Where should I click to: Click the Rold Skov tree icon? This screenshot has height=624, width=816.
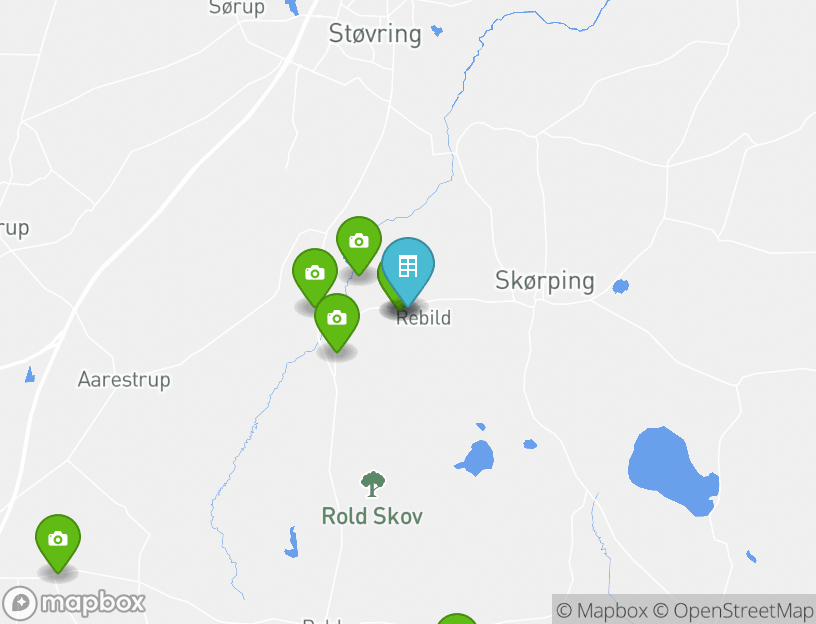(373, 484)
